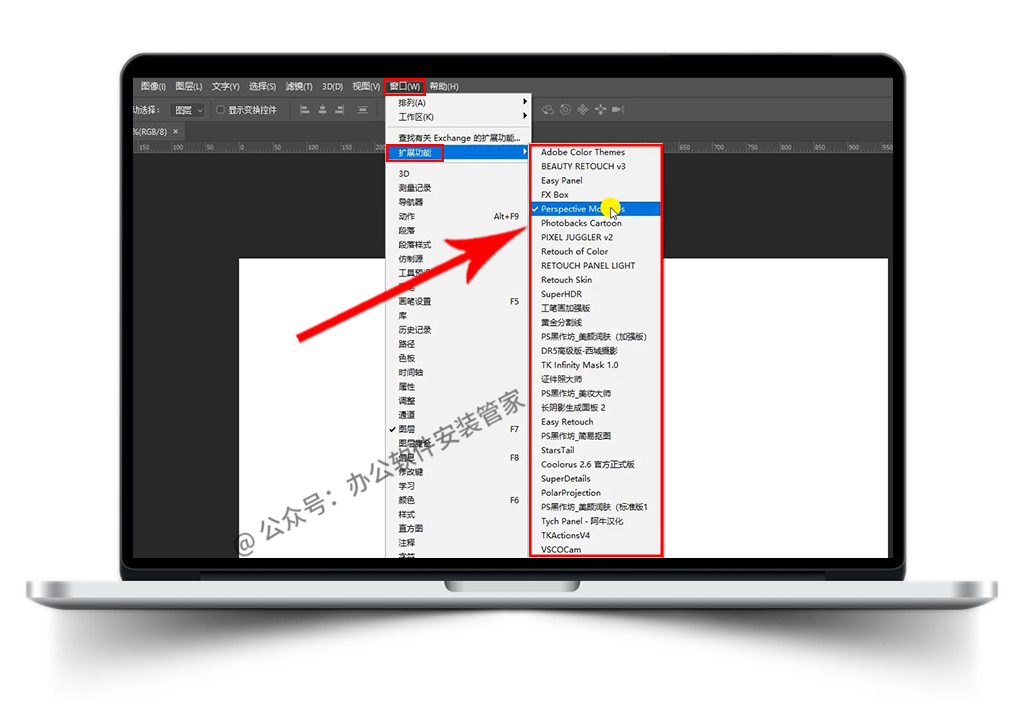Uncheck Perspective extension in the submenu
This screenshot has width=1024, height=701.
click(x=582, y=209)
